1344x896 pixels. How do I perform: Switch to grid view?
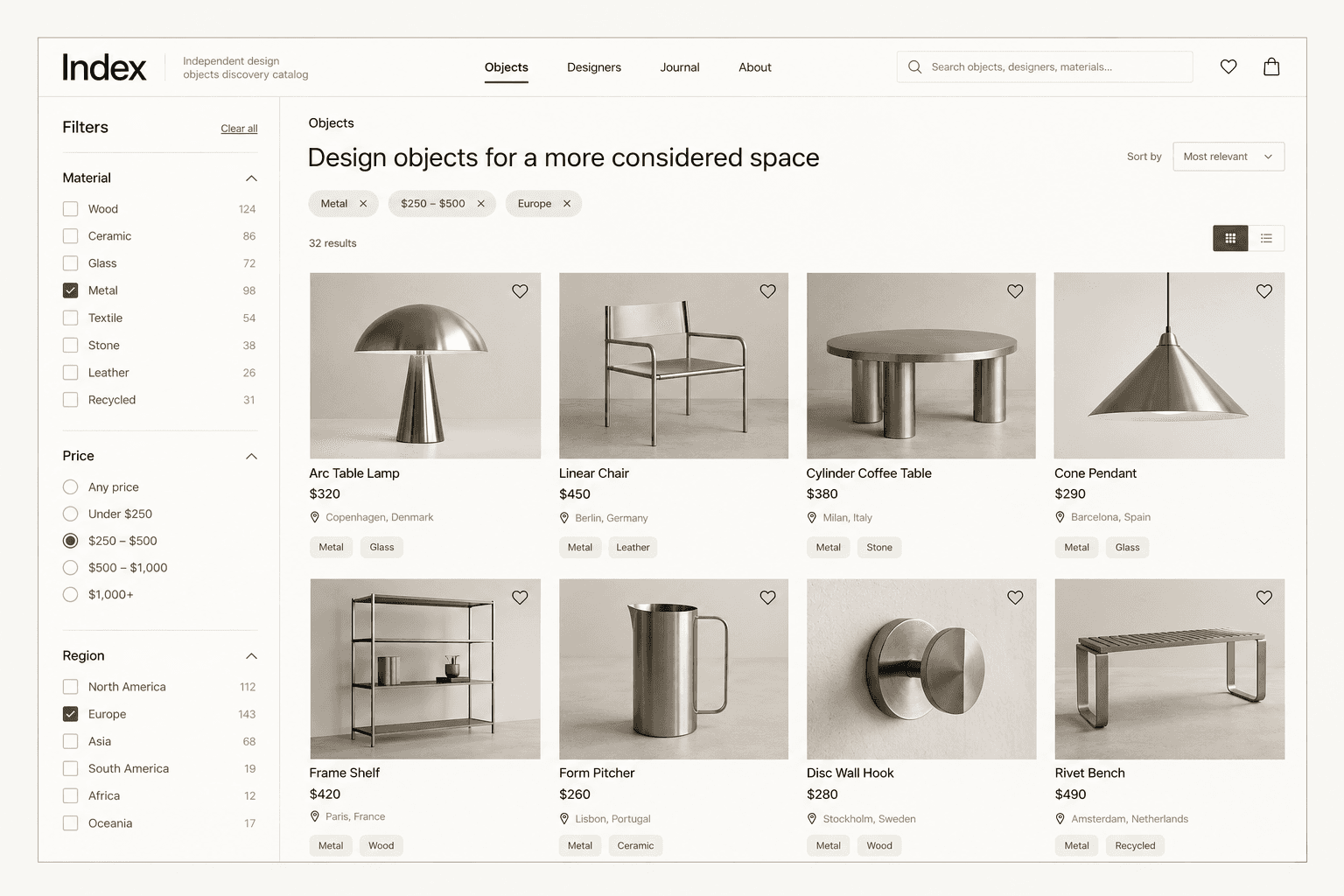tap(1230, 238)
